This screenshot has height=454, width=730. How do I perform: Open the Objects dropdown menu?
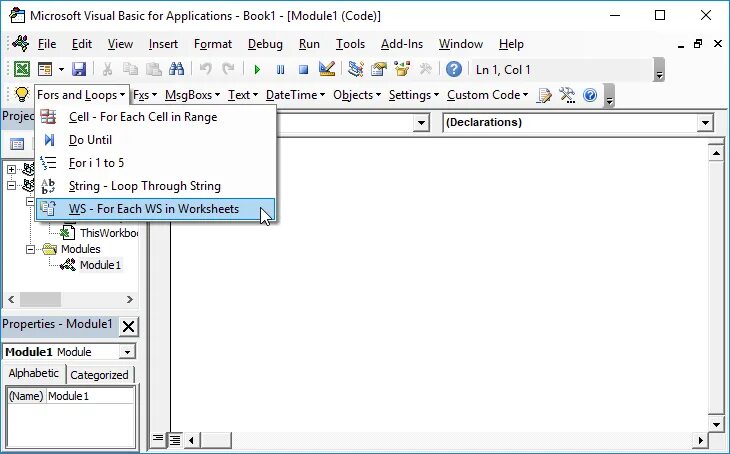pos(357,95)
